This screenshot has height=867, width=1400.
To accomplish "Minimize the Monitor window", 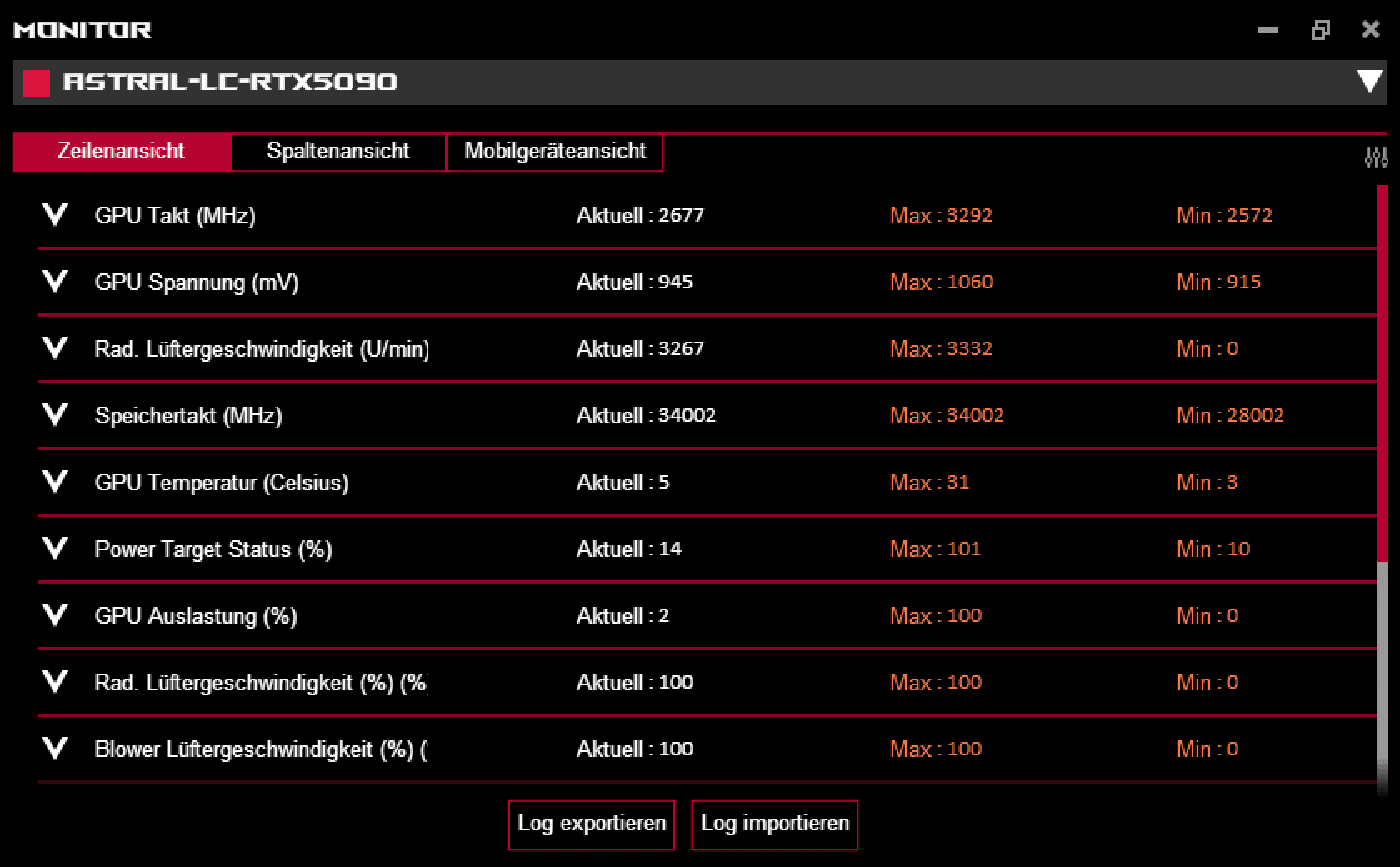I will [1268, 31].
